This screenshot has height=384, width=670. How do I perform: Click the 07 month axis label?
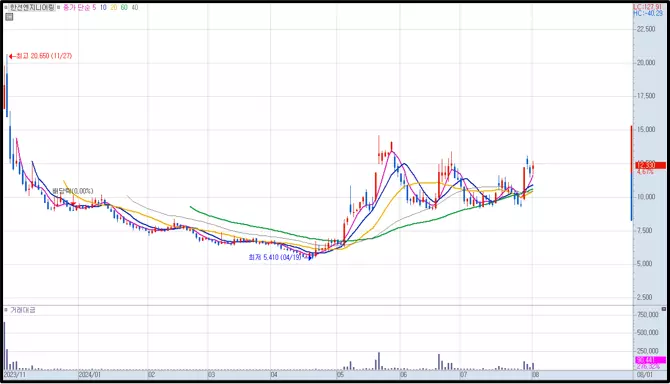coord(464,375)
